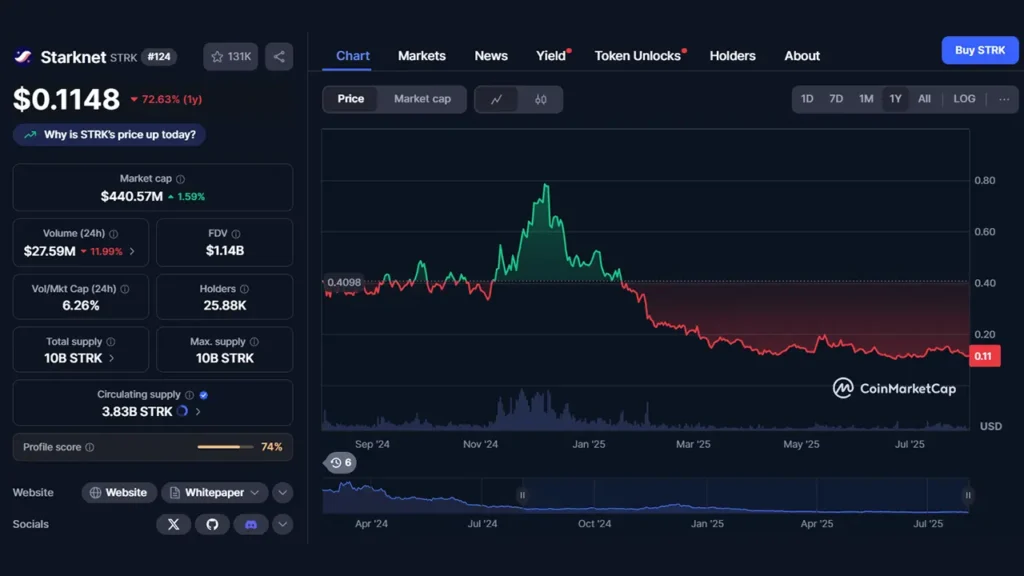Screen dimensions: 1024x576
Task: Click the Buy STRK button
Action: pyautogui.click(x=980, y=50)
